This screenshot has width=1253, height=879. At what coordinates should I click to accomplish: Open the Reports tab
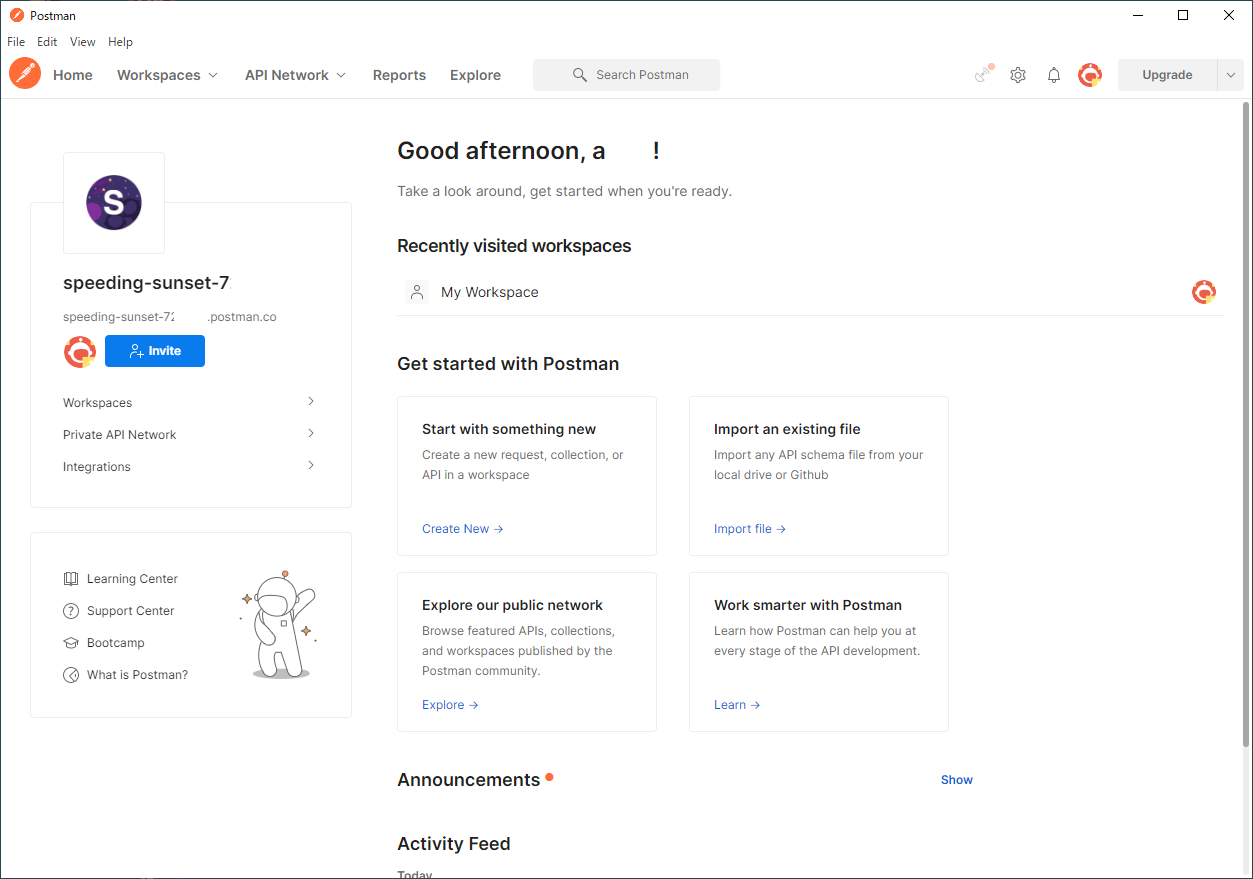(399, 75)
